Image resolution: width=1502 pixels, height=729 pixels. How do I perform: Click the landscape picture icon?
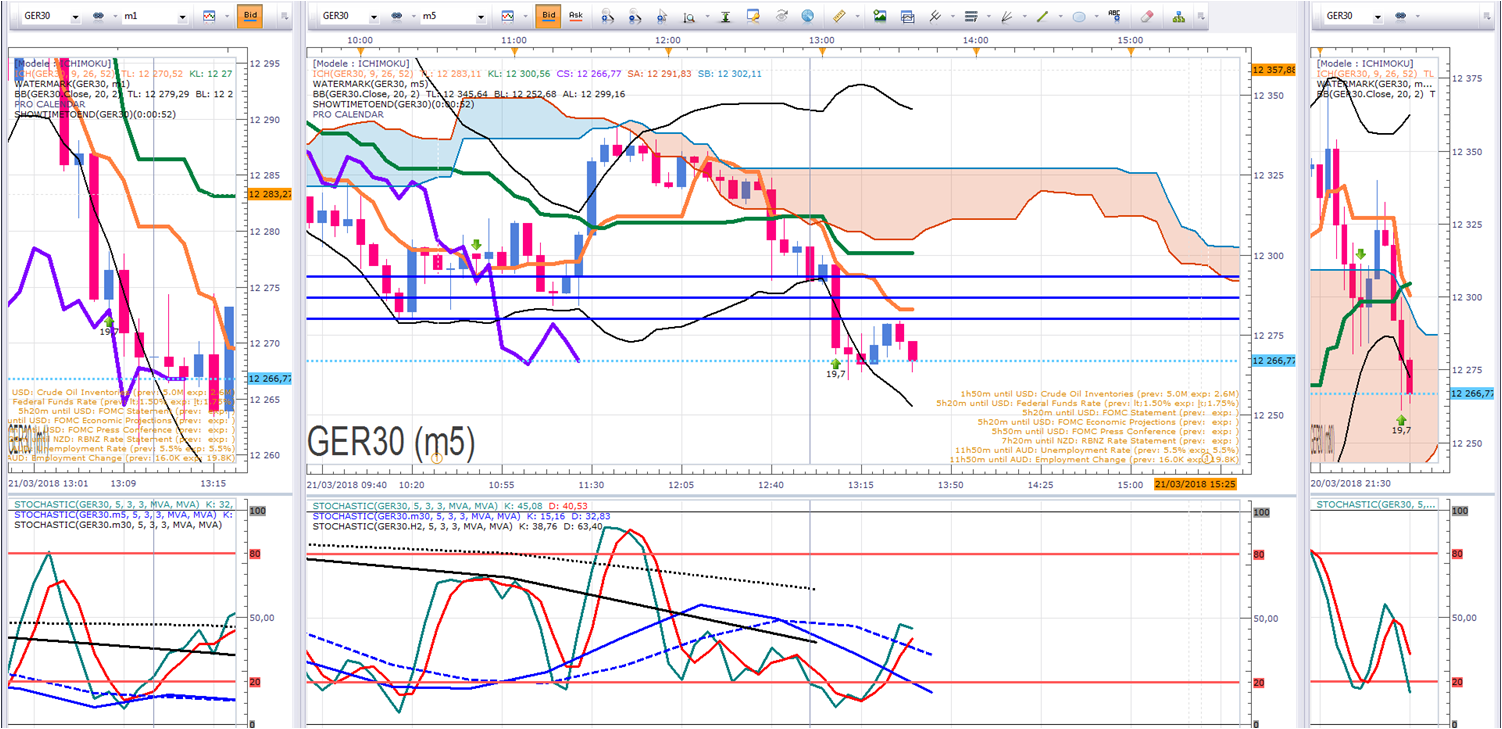(880, 17)
